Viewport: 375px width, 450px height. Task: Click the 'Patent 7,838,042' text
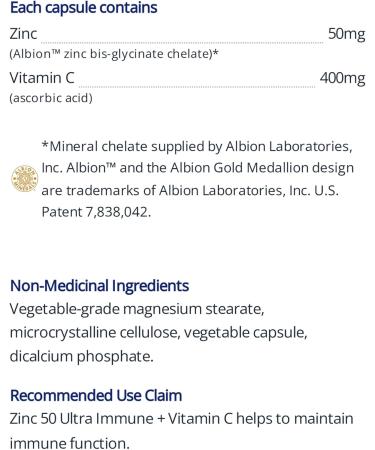click(96, 212)
